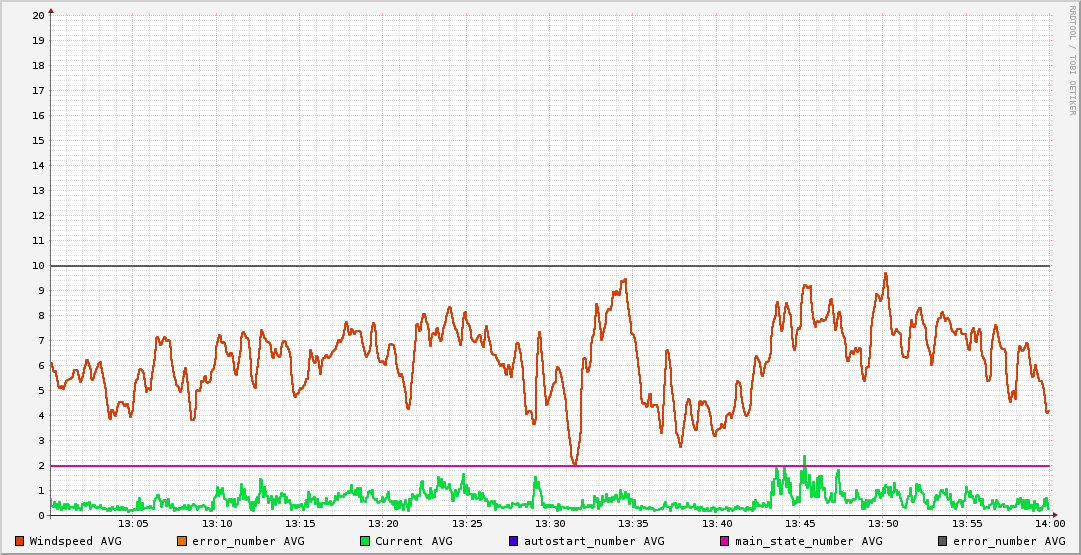Click the 14:00 time axis label
This screenshot has width=1081, height=555.
(x=1049, y=524)
